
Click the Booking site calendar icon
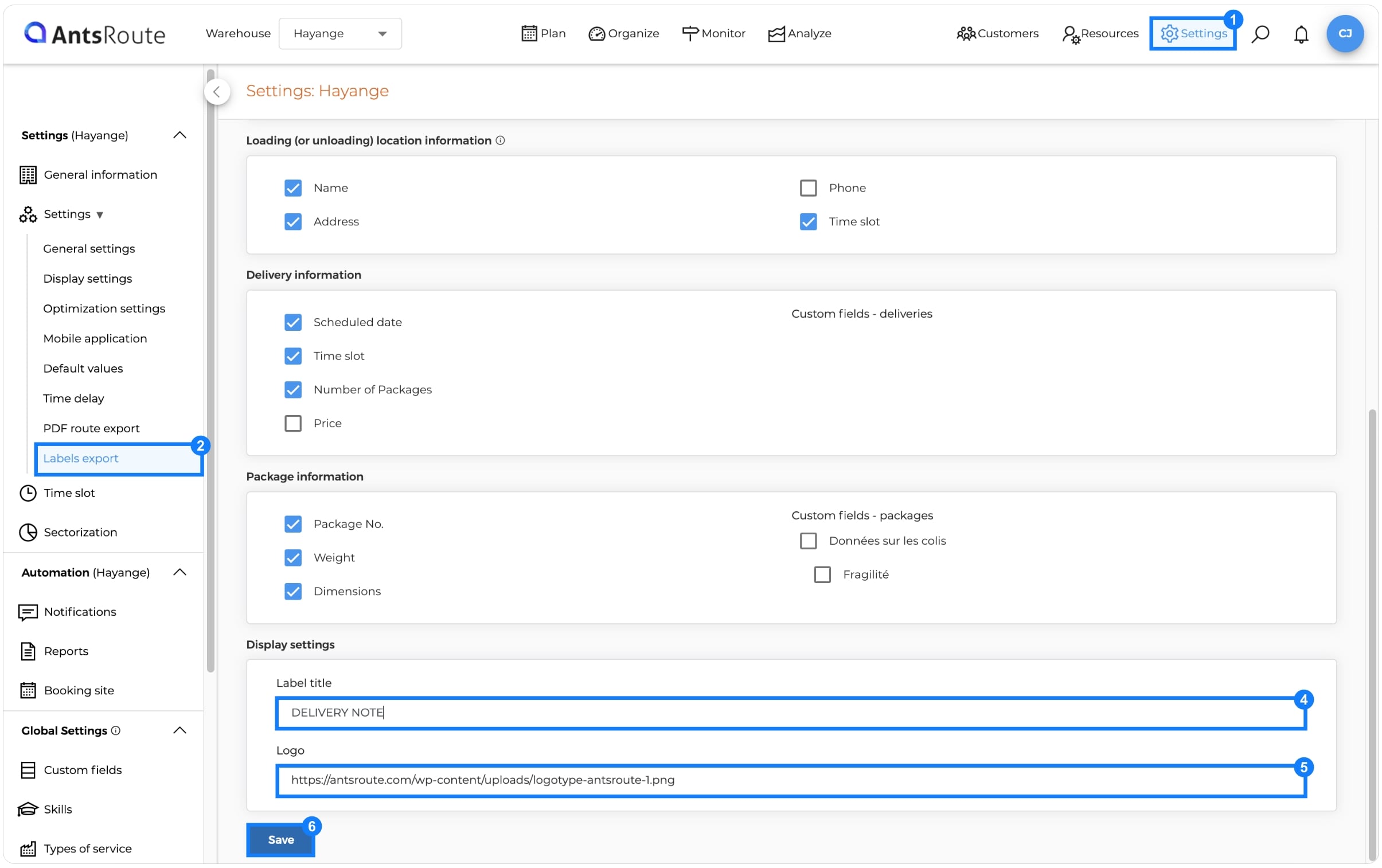click(x=28, y=690)
